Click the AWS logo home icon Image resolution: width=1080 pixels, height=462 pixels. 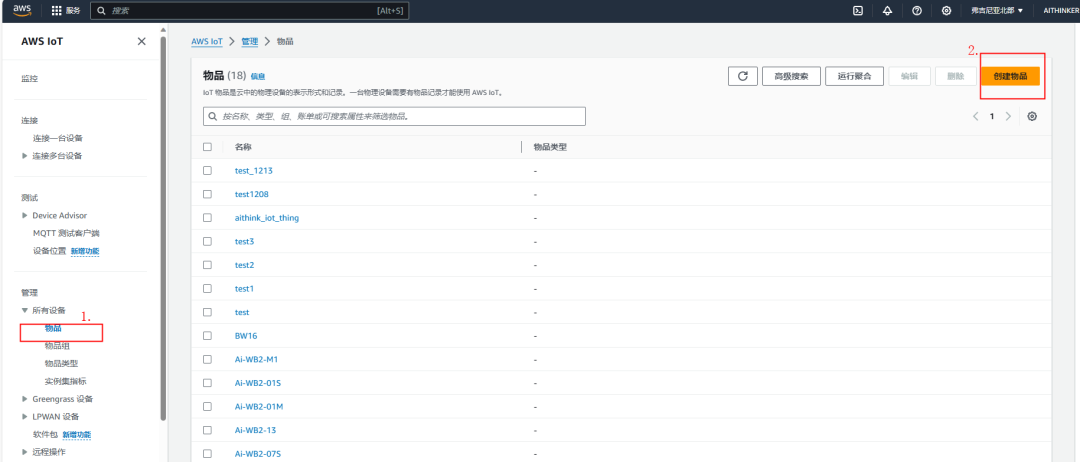(22, 10)
